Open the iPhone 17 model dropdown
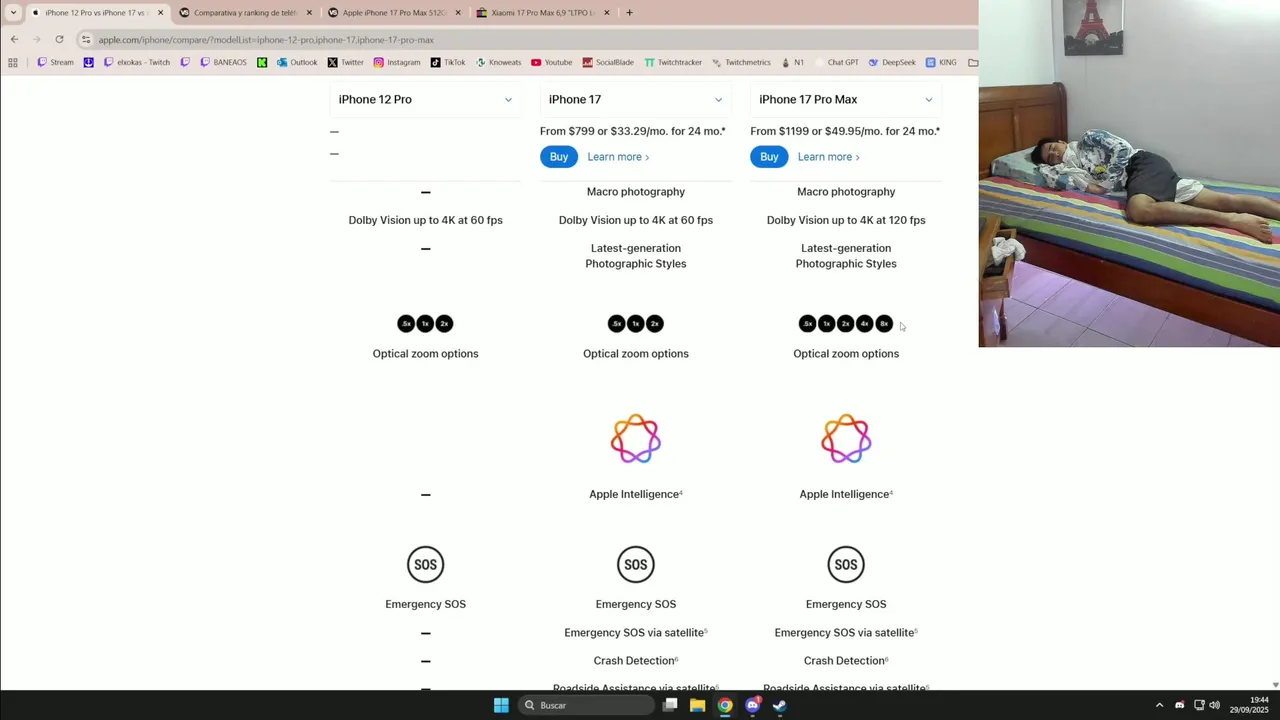 click(636, 99)
